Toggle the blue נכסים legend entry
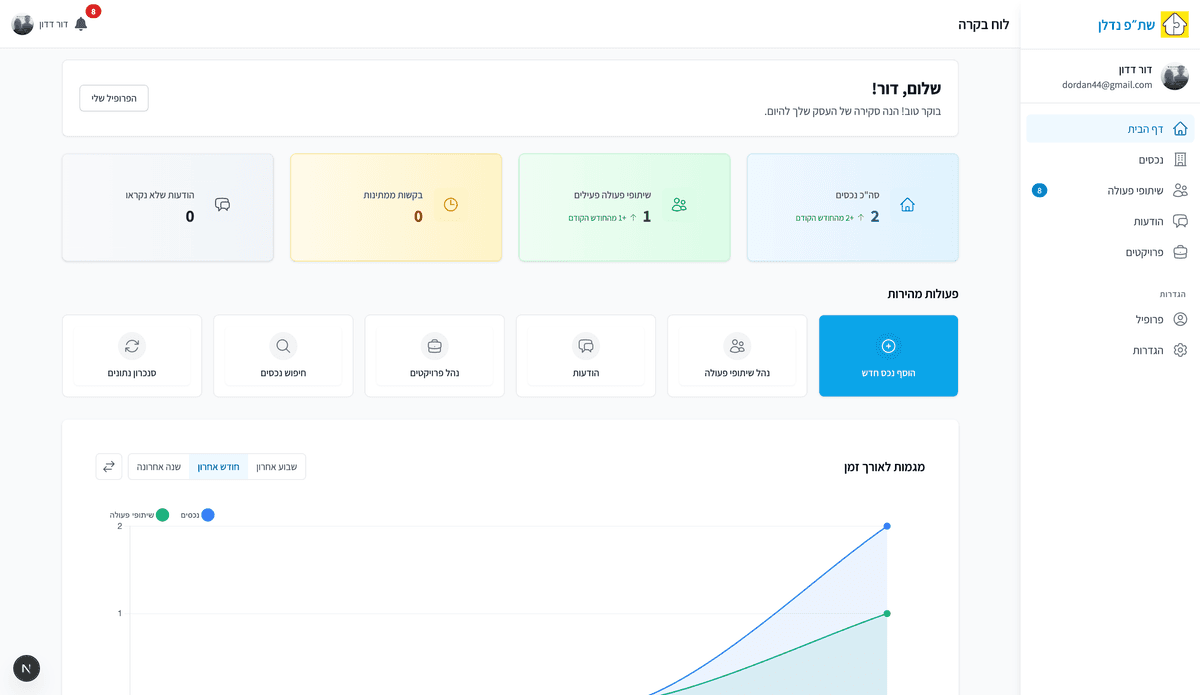The image size is (1200, 695). (x=197, y=515)
